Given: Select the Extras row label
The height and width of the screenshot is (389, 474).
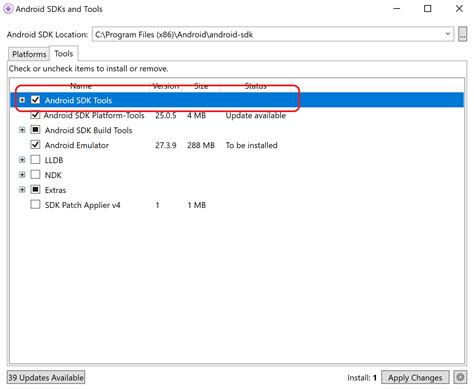Looking at the screenshot, I should pyautogui.click(x=55, y=190).
